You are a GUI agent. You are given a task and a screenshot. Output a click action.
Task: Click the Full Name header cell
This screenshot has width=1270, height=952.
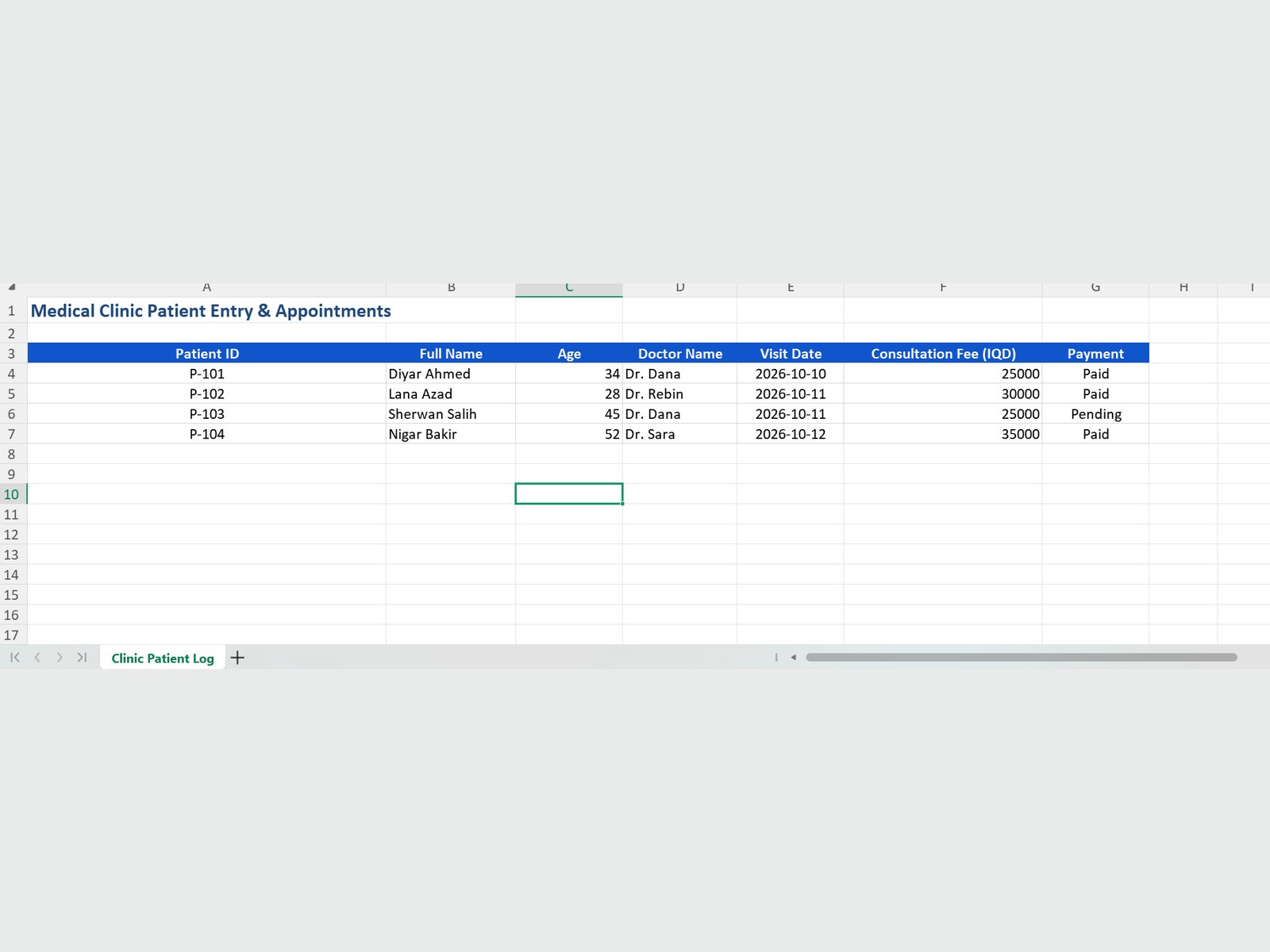451,354
